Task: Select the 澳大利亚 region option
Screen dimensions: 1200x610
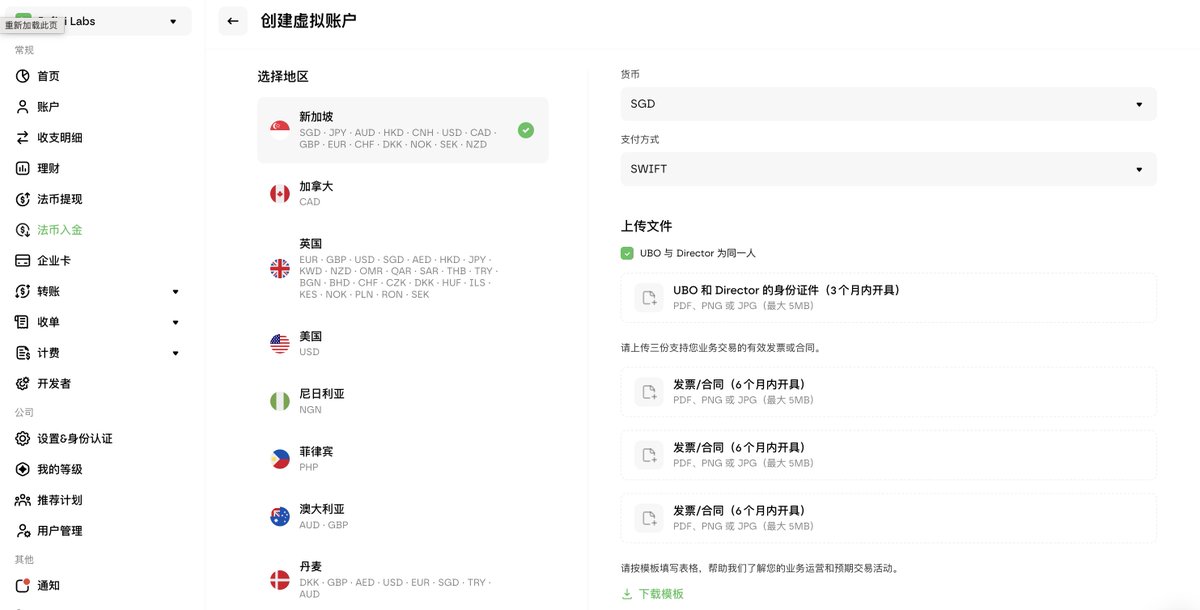Action: coord(403,516)
